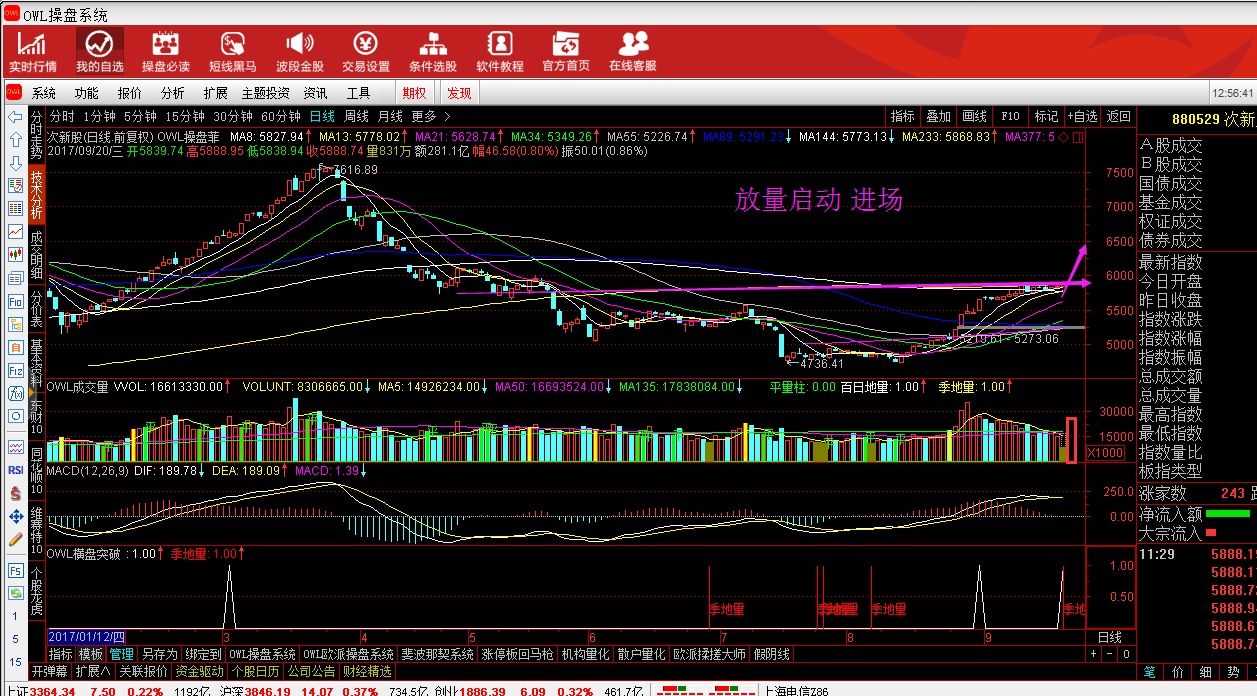The height and width of the screenshot is (696, 1257).
Task: Click the F5 icon in left sidebar
Action: (15, 570)
